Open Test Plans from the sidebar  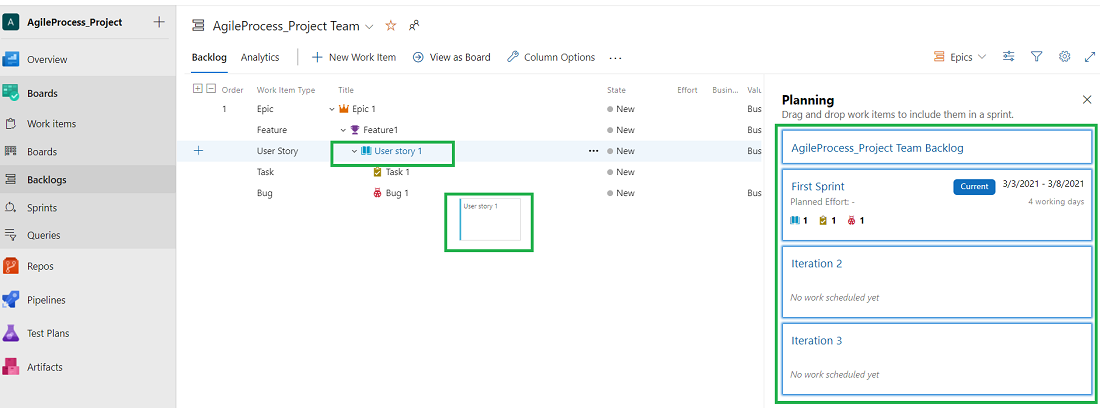[47, 333]
